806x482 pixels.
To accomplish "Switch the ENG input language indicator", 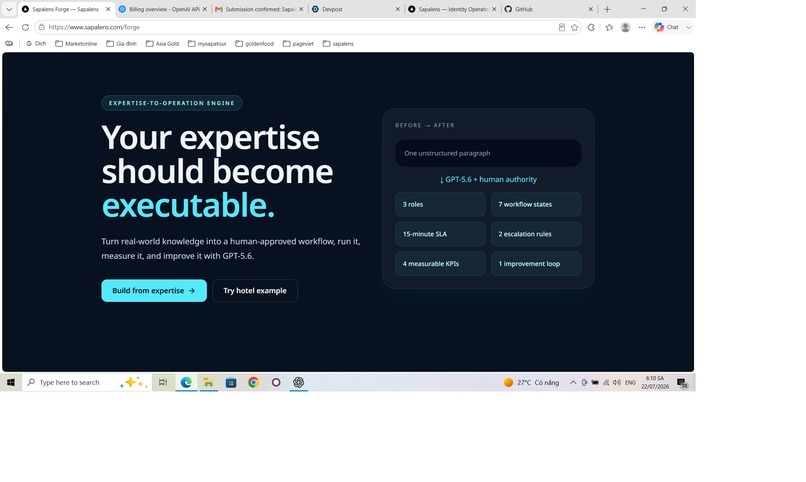I will tap(630, 382).
